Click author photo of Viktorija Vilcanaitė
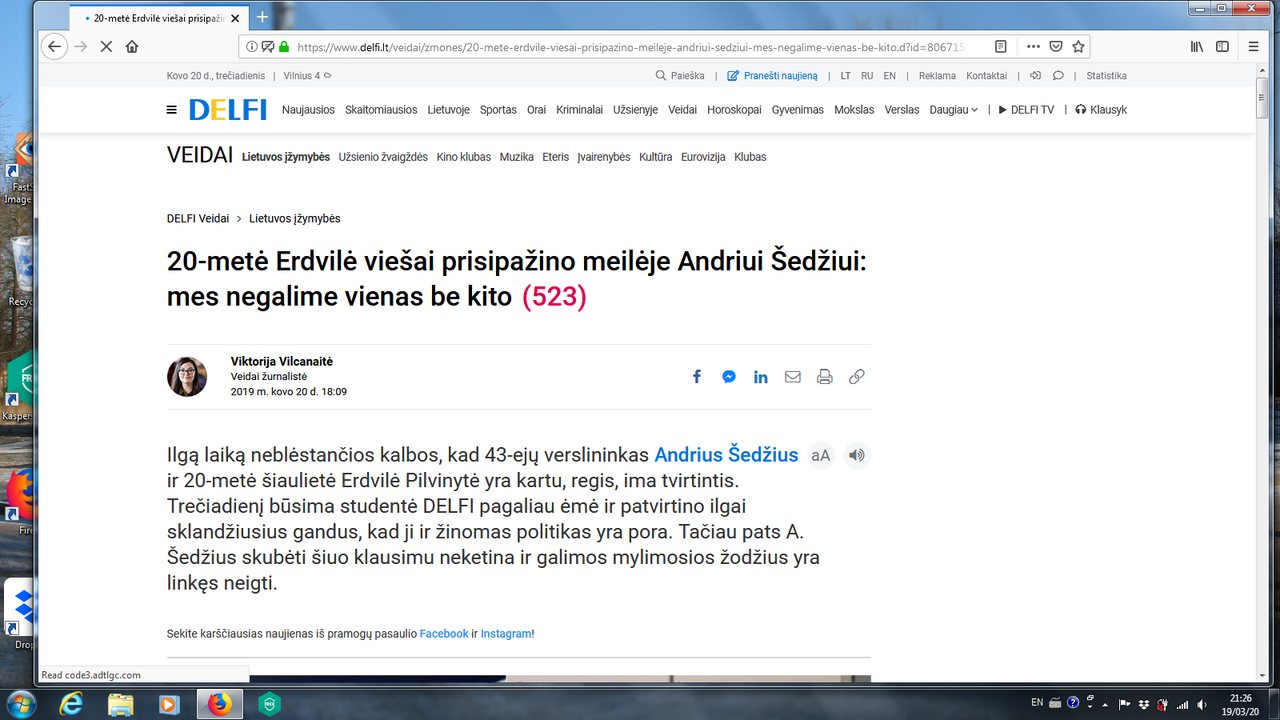The height and width of the screenshot is (720, 1280). (187, 377)
